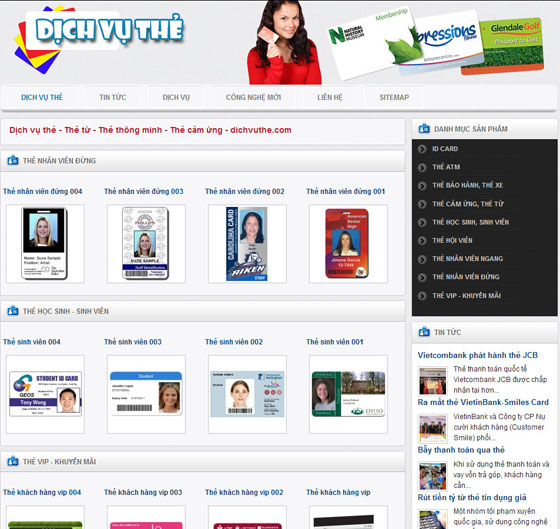This screenshot has height=529, width=560.
Task: Click the card icon beside Thẻ VIP - Khuyến Mãi heading
Action: point(13,461)
